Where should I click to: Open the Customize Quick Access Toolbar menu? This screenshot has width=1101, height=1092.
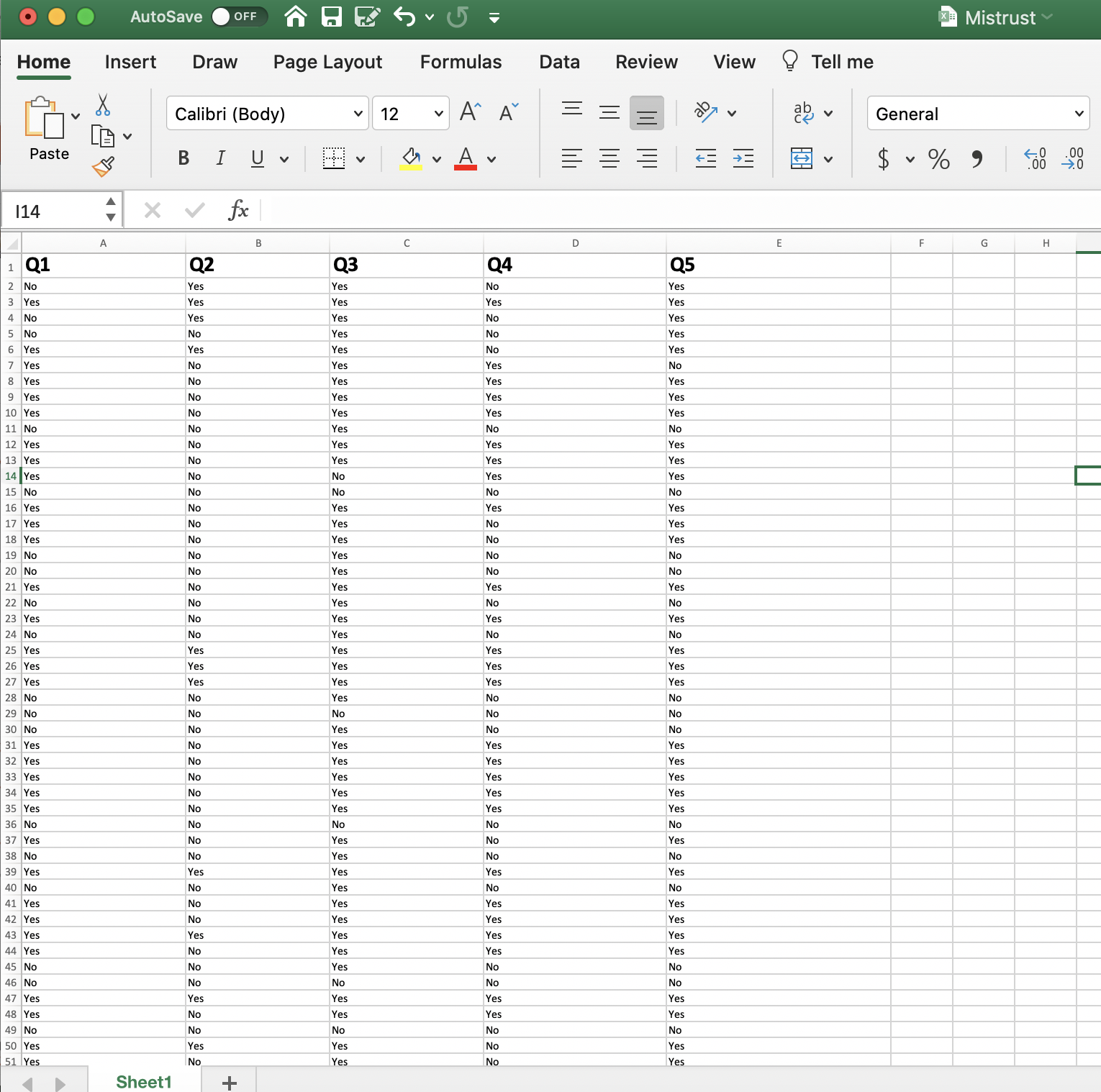click(x=494, y=18)
